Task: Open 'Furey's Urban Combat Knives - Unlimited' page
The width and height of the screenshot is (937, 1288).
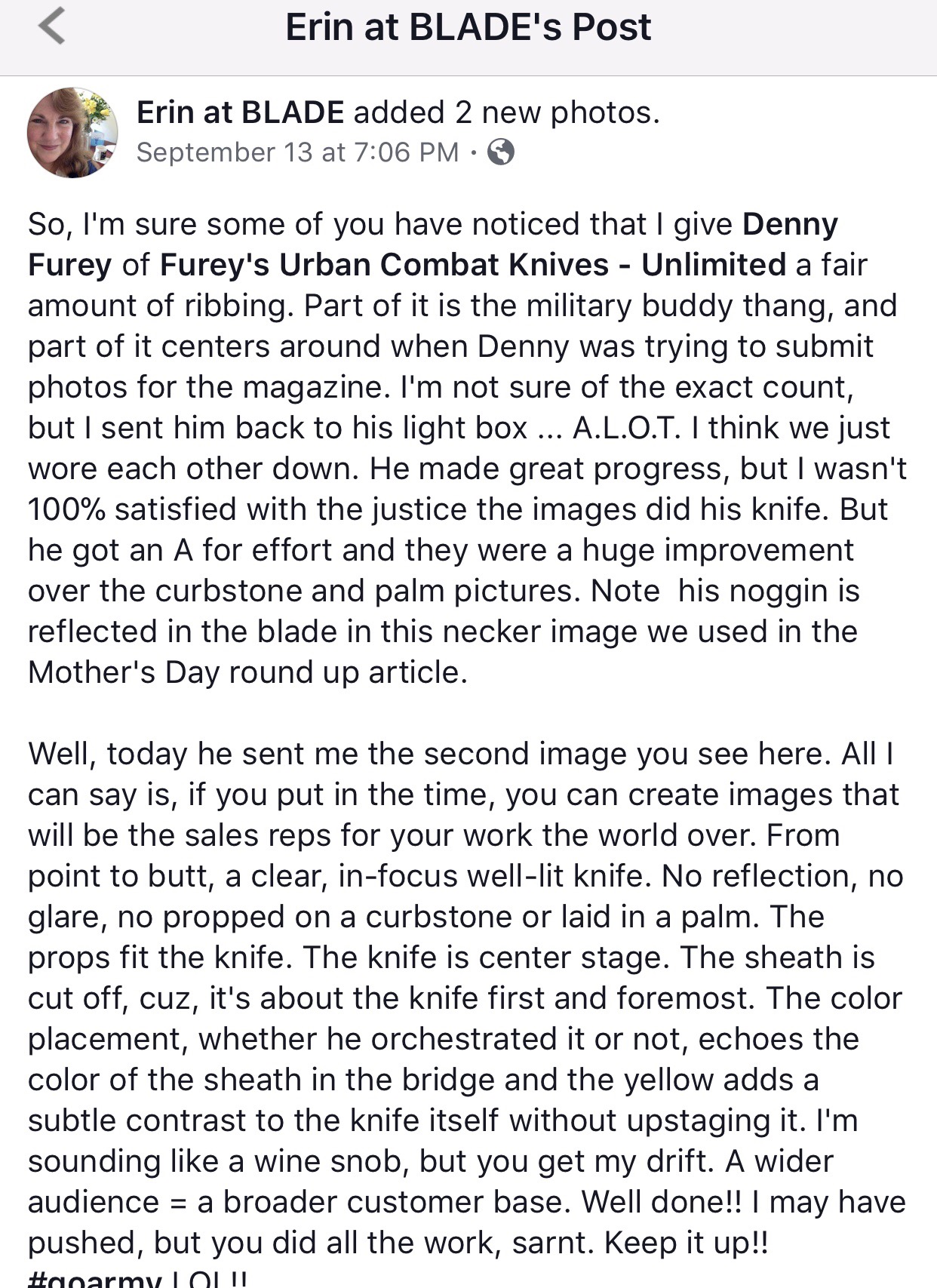Action: [473, 265]
